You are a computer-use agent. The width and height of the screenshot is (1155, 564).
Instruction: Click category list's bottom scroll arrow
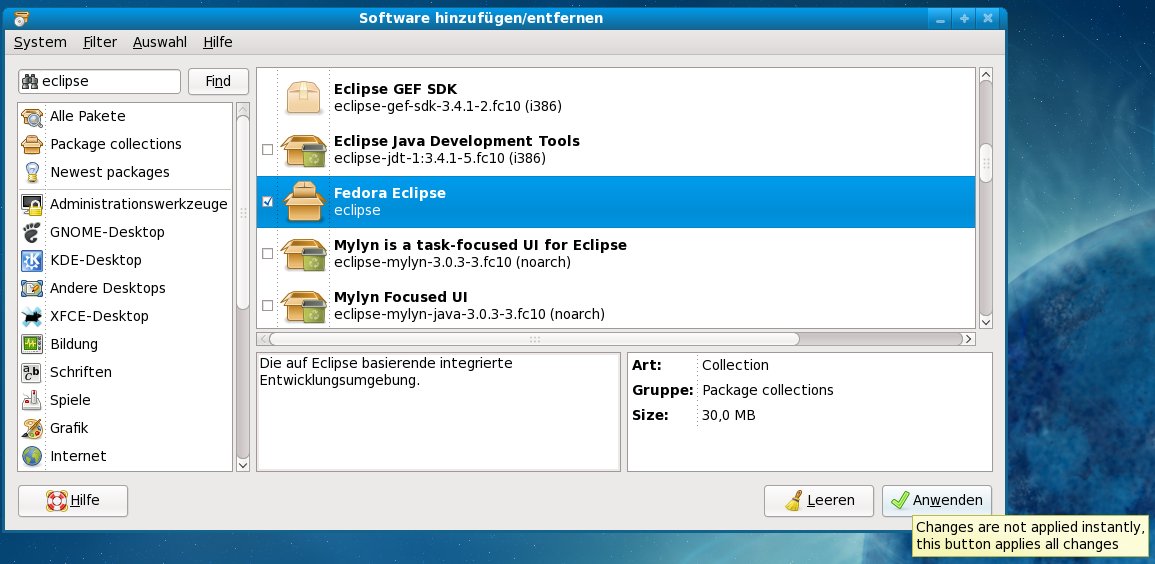coord(242,463)
